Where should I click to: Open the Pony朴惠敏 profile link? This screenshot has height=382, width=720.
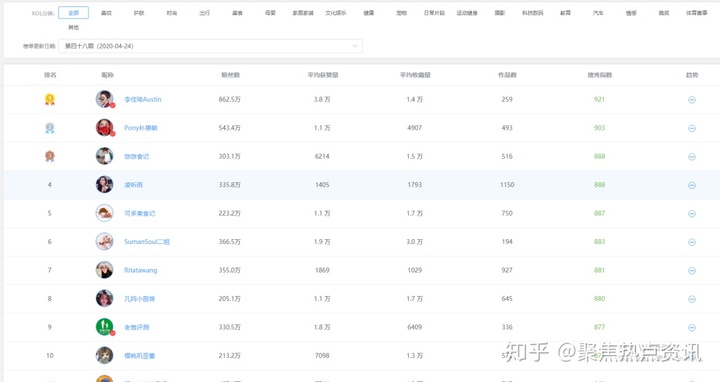(141, 128)
